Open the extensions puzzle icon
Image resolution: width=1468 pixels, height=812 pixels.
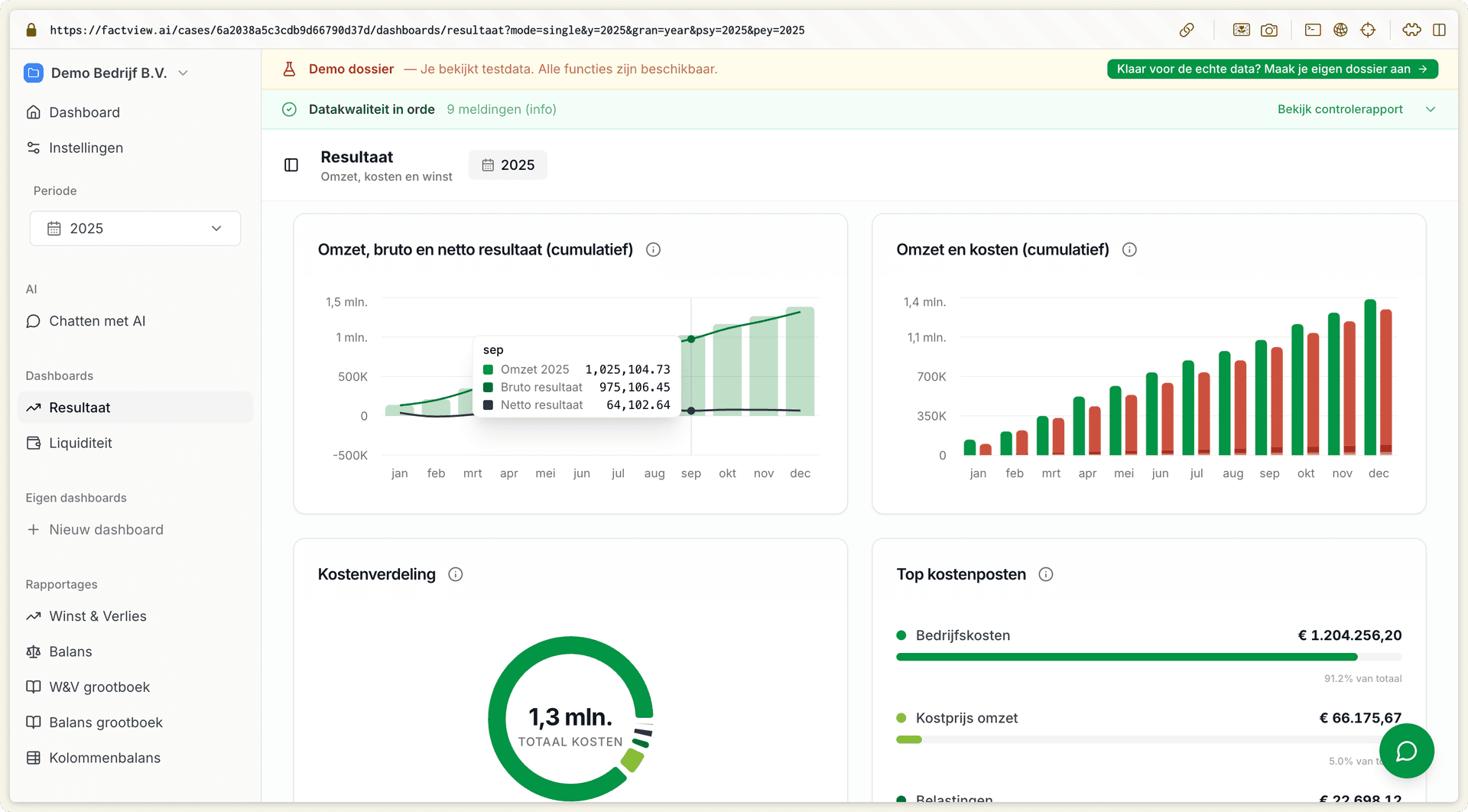pyautogui.click(x=1411, y=30)
